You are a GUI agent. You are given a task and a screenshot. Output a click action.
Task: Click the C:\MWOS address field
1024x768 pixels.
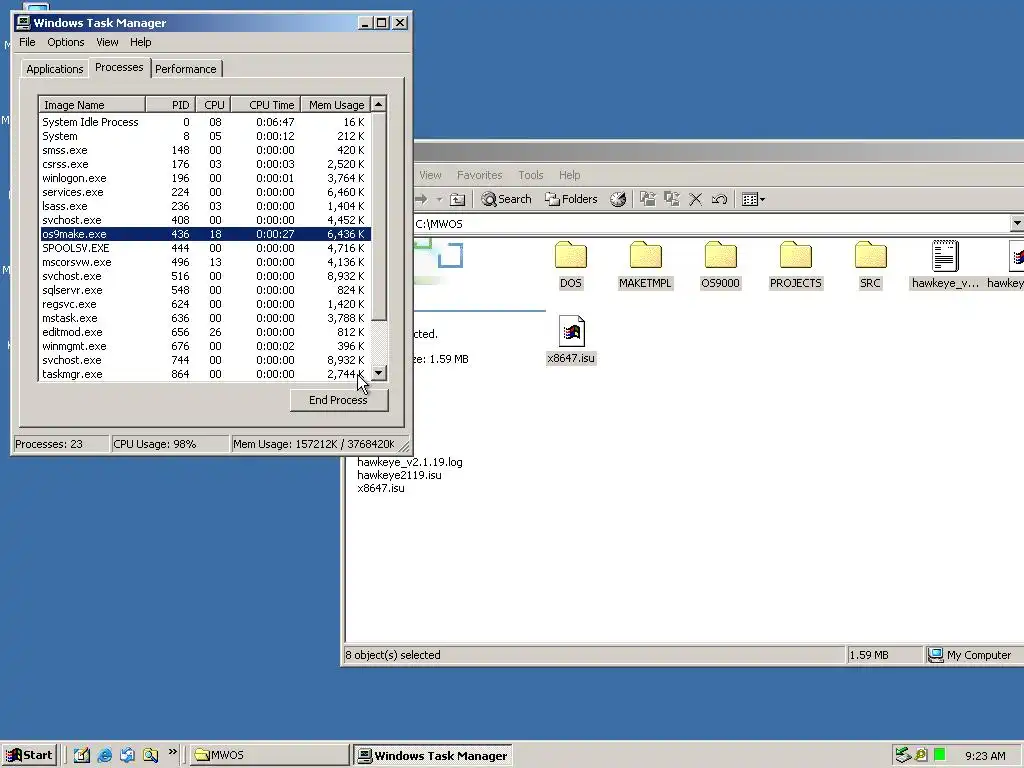pyautogui.click(x=712, y=223)
